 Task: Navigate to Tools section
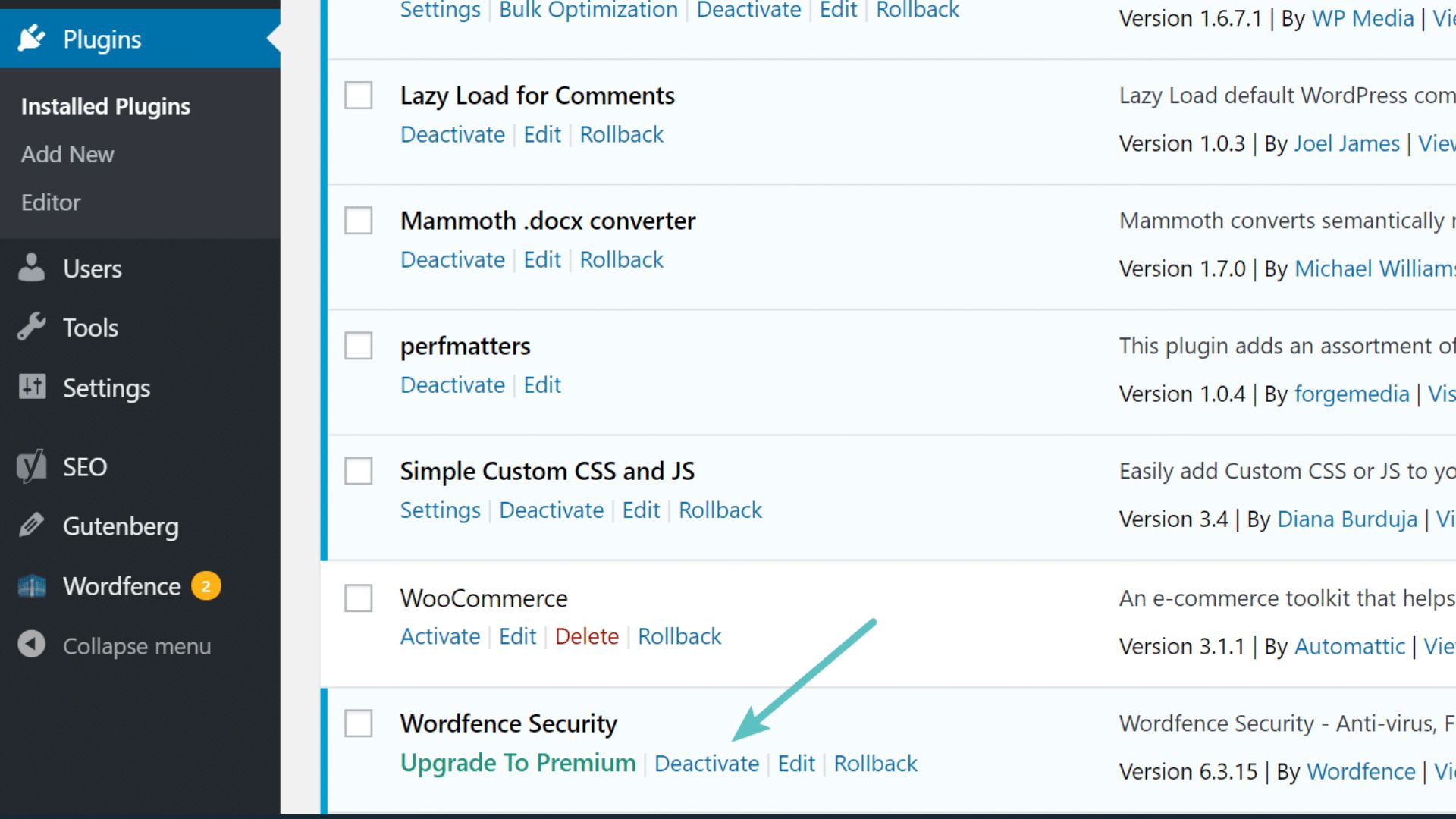pyautogui.click(x=89, y=327)
